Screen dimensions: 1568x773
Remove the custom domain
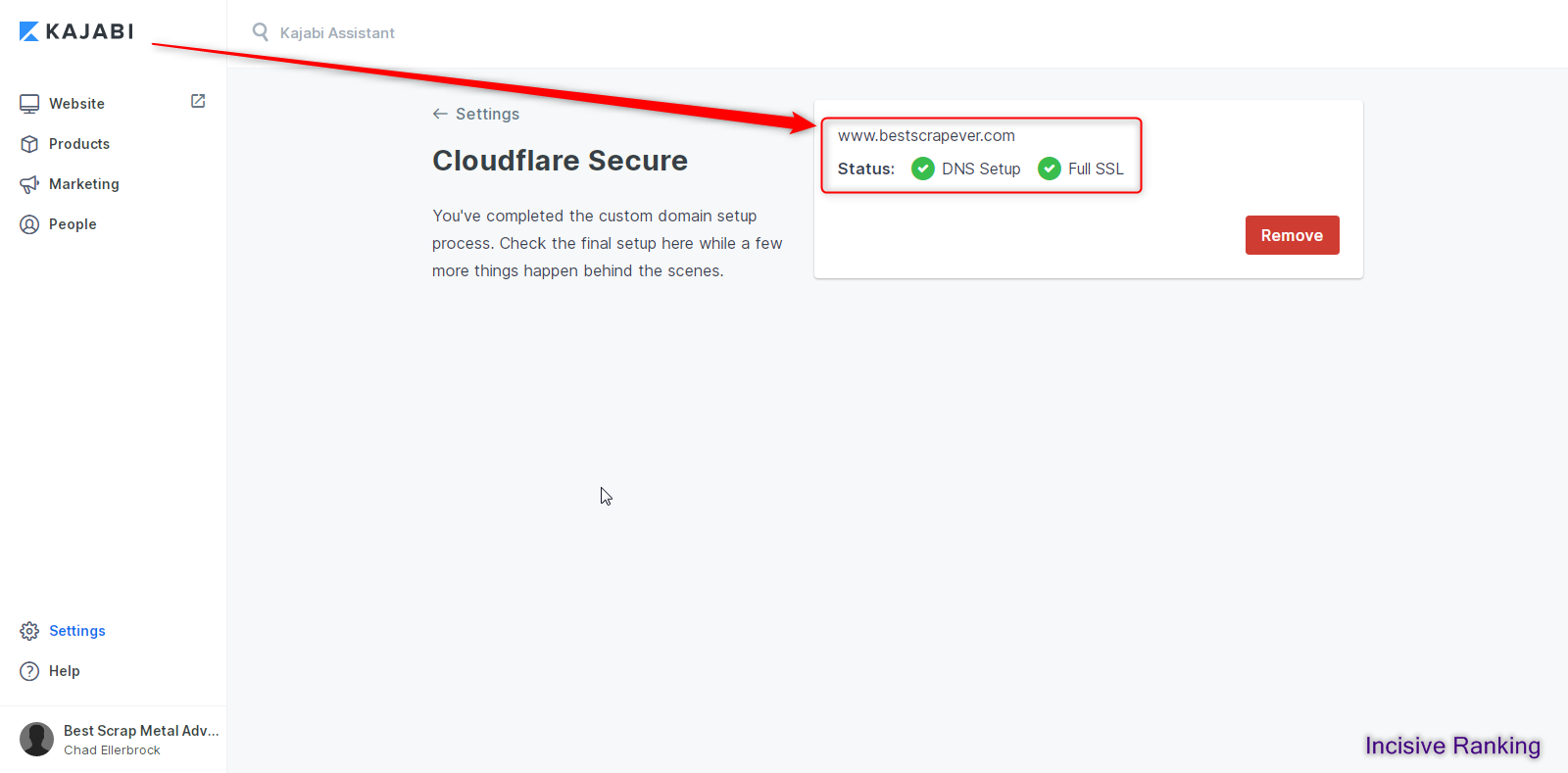click(x=1292, y=235)
